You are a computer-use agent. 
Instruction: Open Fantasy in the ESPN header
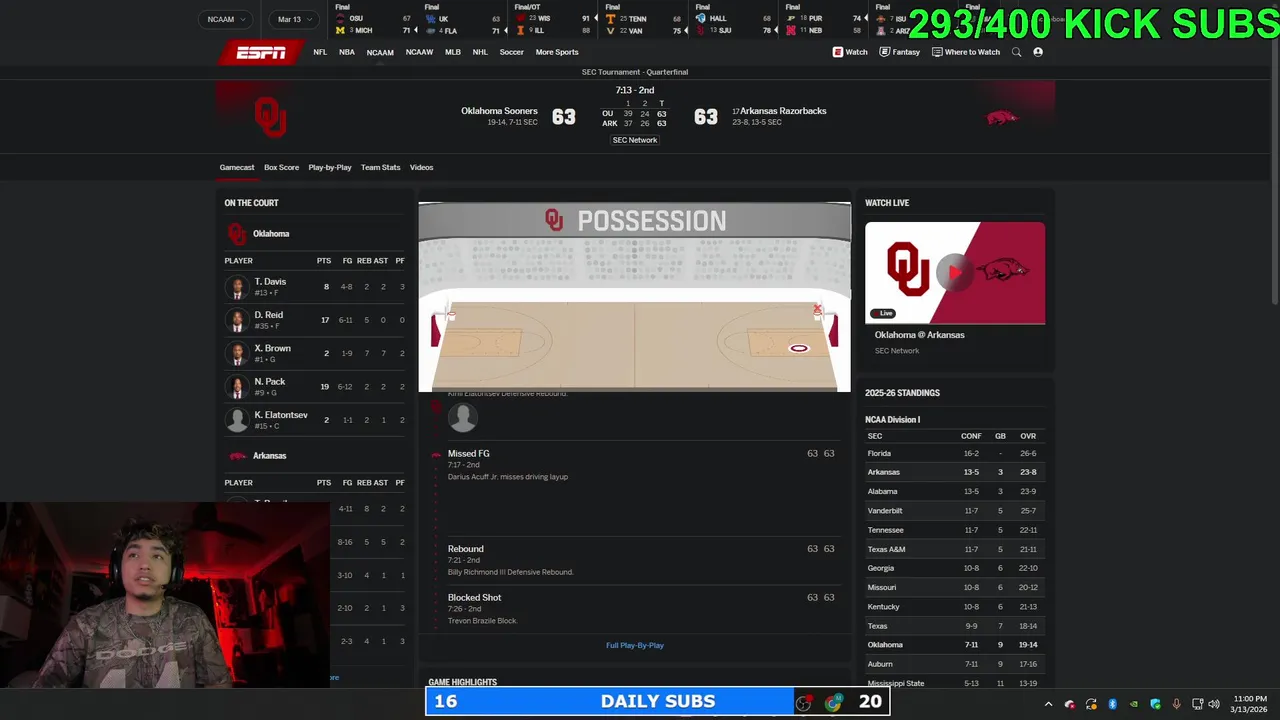click(x=900, y=52)
